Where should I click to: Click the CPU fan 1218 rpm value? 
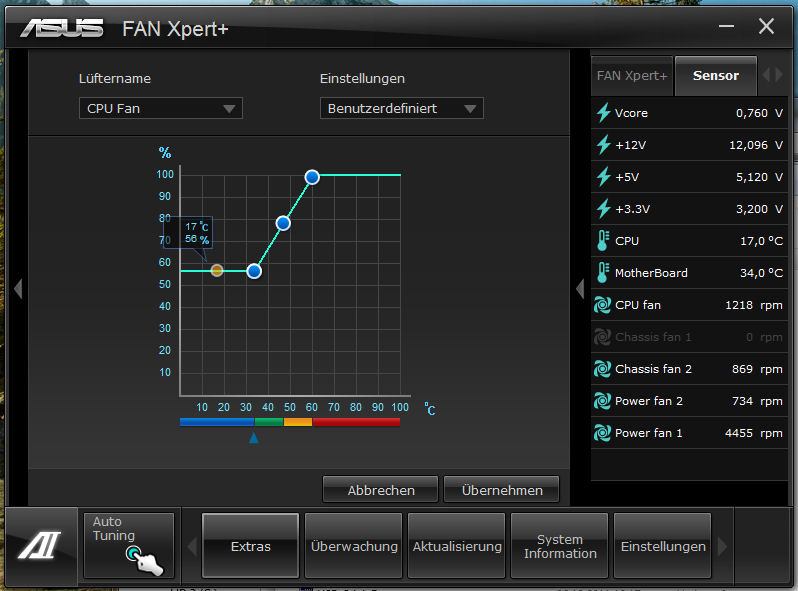click(754, 305)
